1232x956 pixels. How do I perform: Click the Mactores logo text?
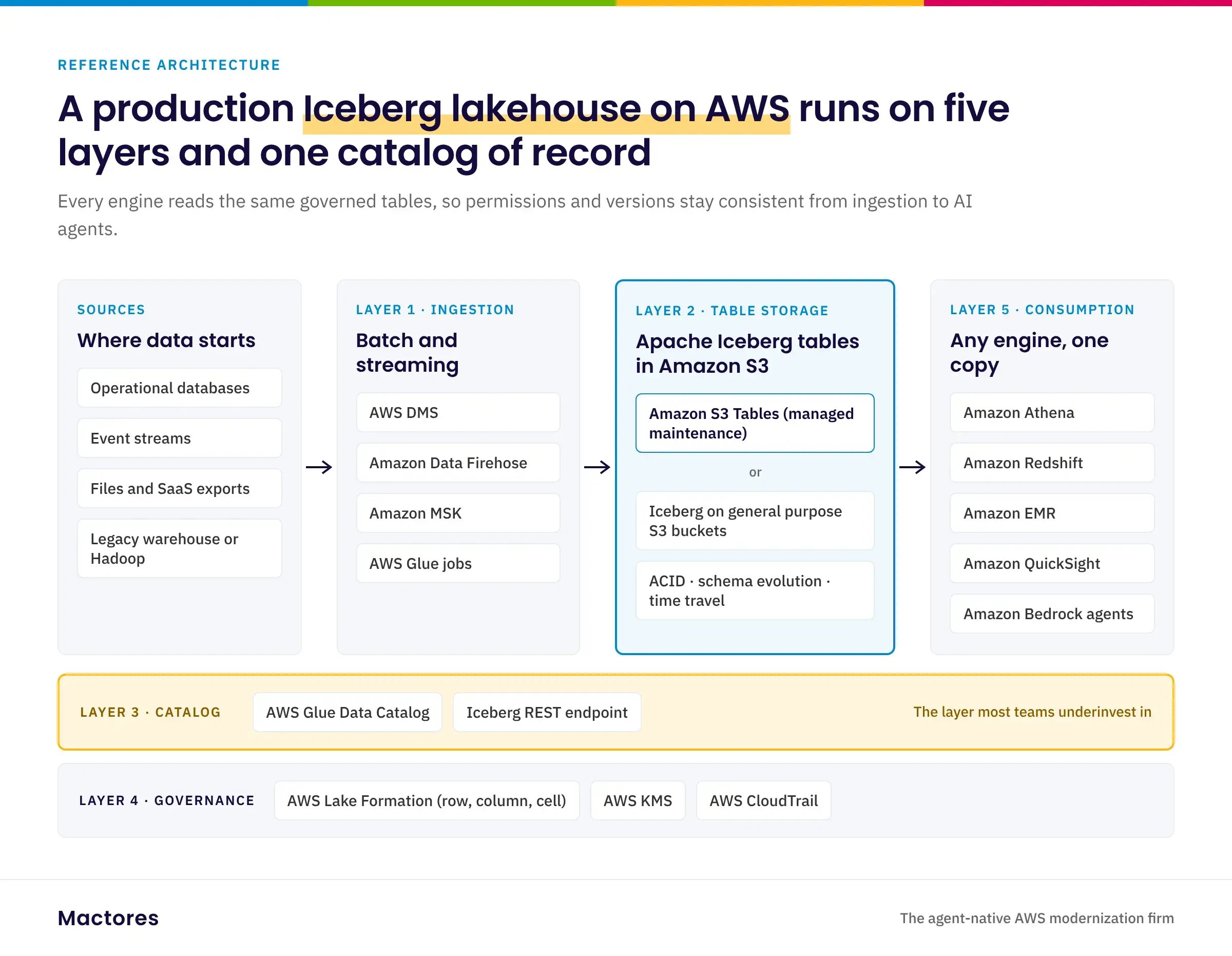(108, 918)
